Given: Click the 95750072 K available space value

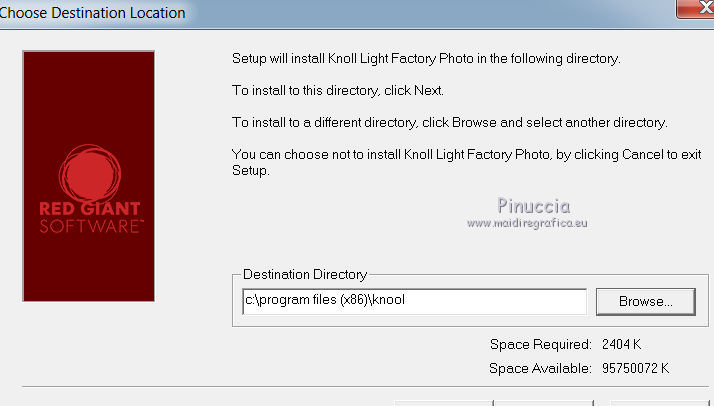Looking at the screenshot, I should coord(632,368).
